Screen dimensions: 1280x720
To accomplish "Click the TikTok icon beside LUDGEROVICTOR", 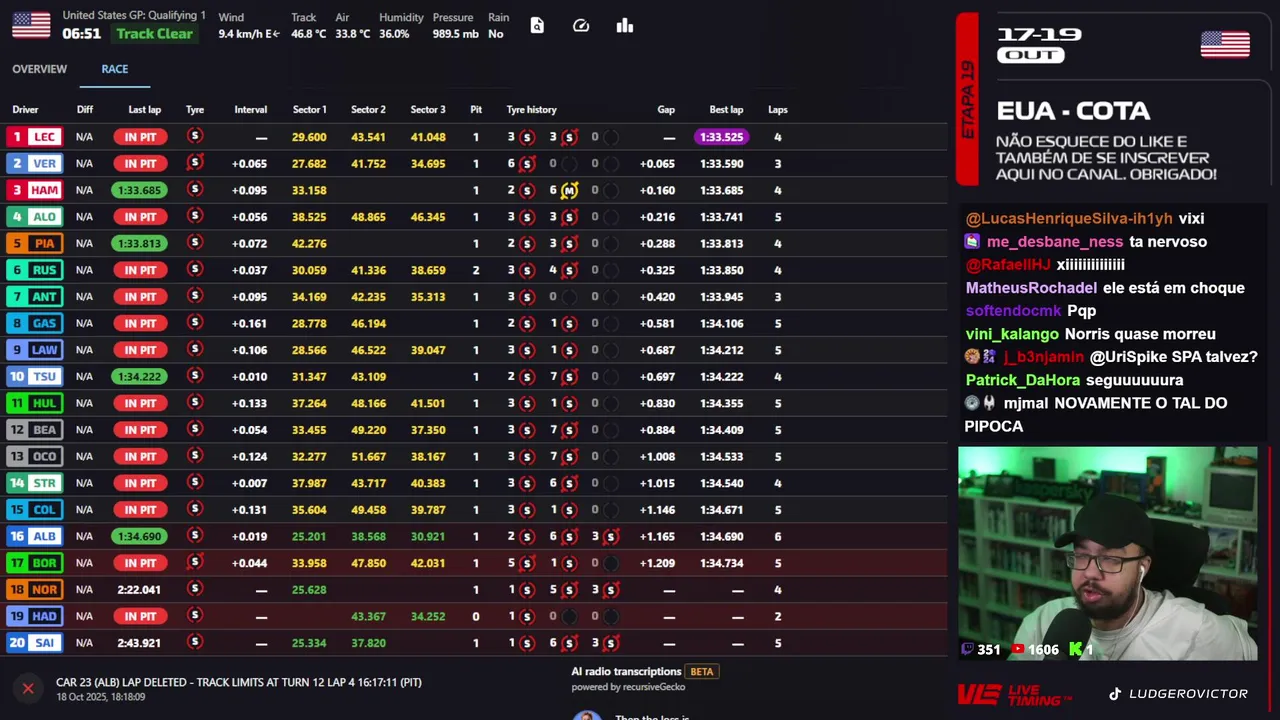I will click(x=1115, y=694).
